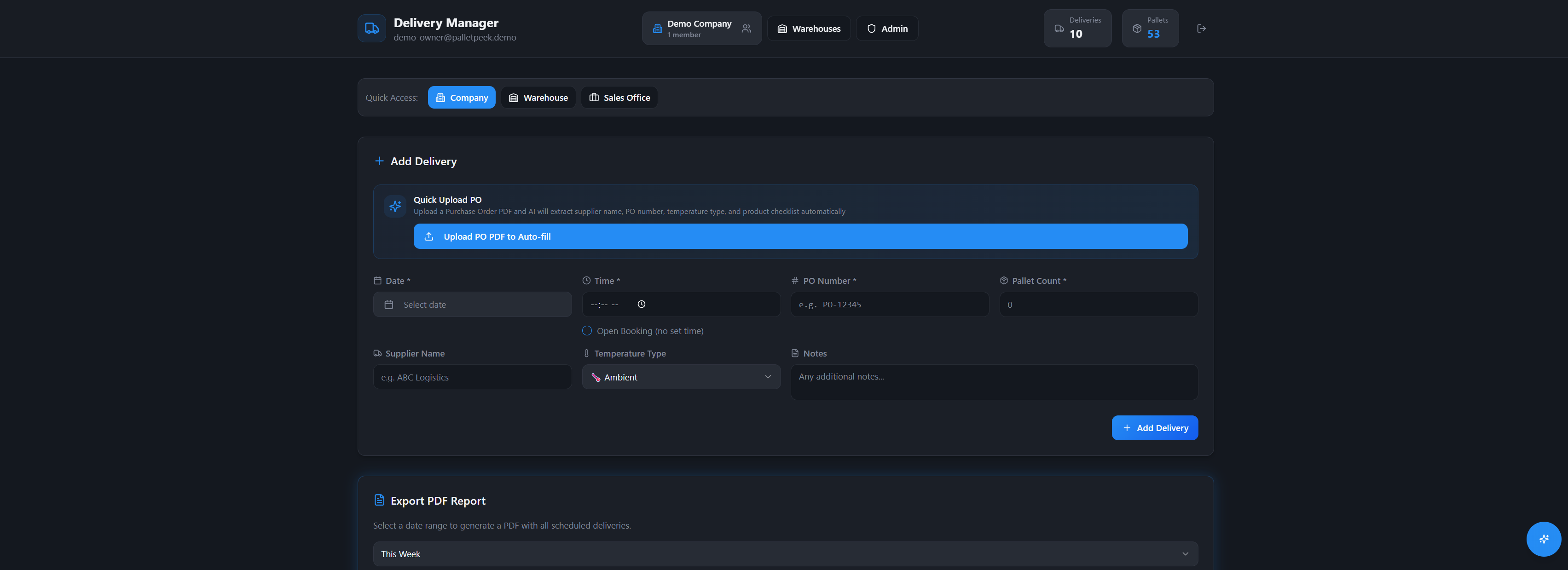Screen dimensions: 1568x570
Task: Click the calendar icon beside Select date
Action: [x=389, y=304]
